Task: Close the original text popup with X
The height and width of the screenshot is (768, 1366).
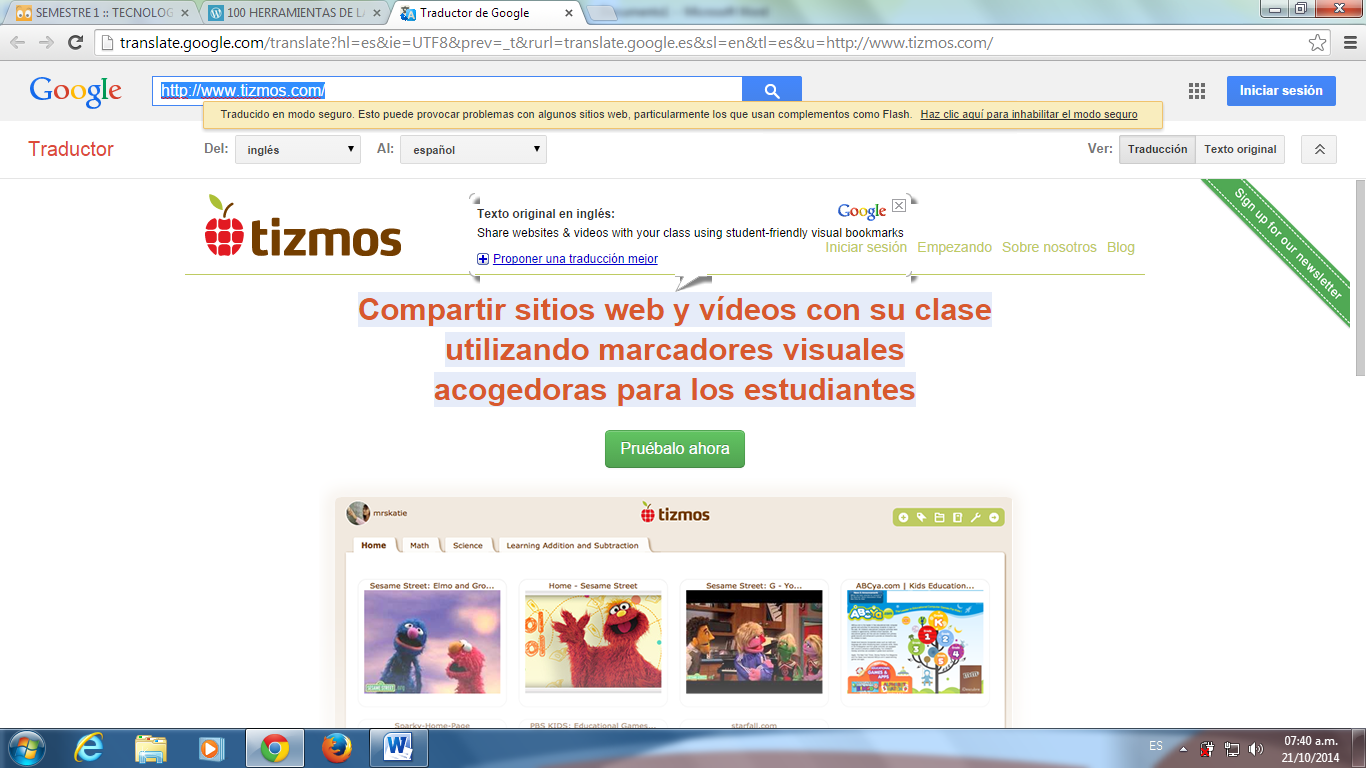Action: click(898, 206)
